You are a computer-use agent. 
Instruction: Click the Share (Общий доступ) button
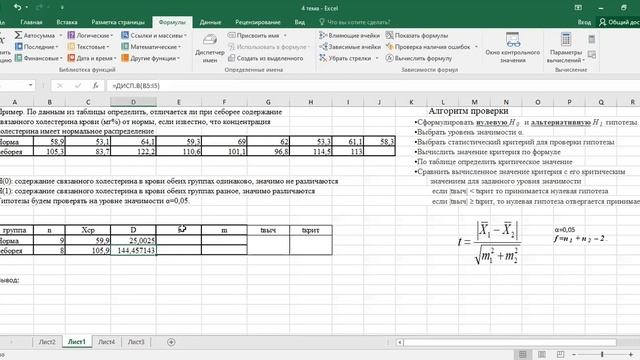click(x=619, y=22)
